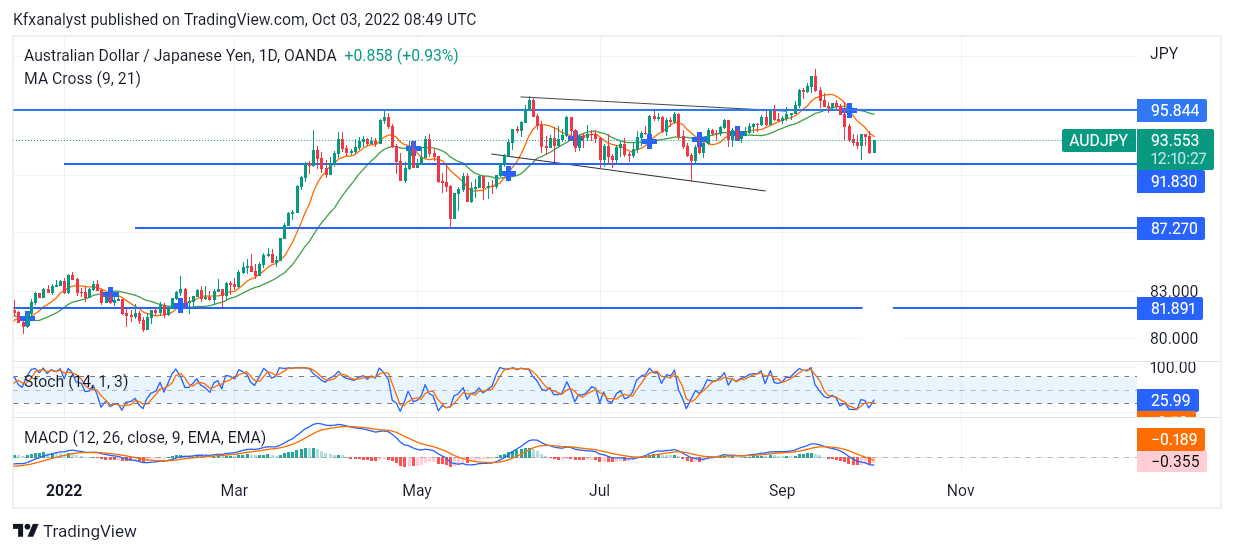Image resolution: width=1234 pixels, height=554 pixels.
Task: Click the Jul label on time axis
Action: pyautogui.click(x=599, y=490)
